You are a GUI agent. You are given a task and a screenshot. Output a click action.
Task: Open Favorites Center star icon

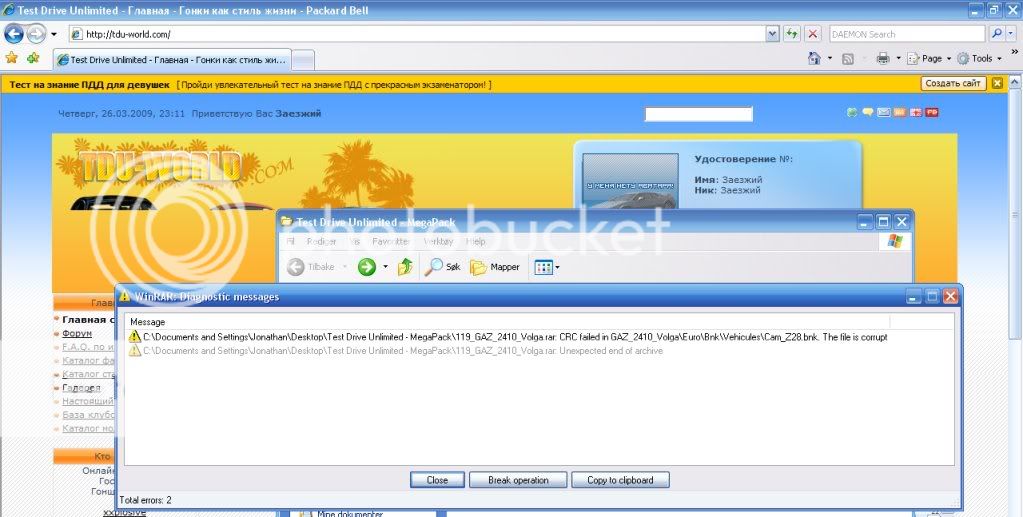pos(11,58)
